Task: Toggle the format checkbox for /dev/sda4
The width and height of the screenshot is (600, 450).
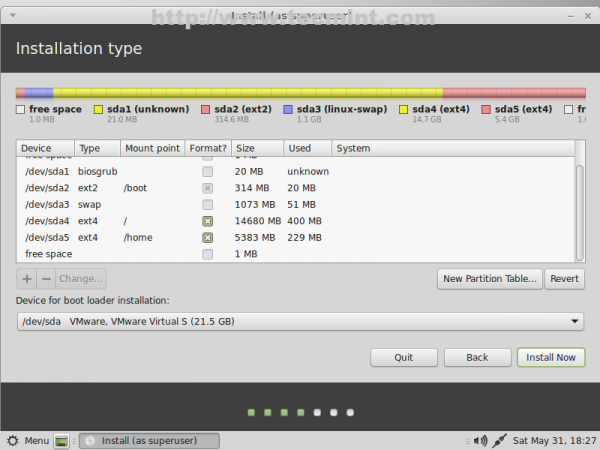Action: click(207, 221)
